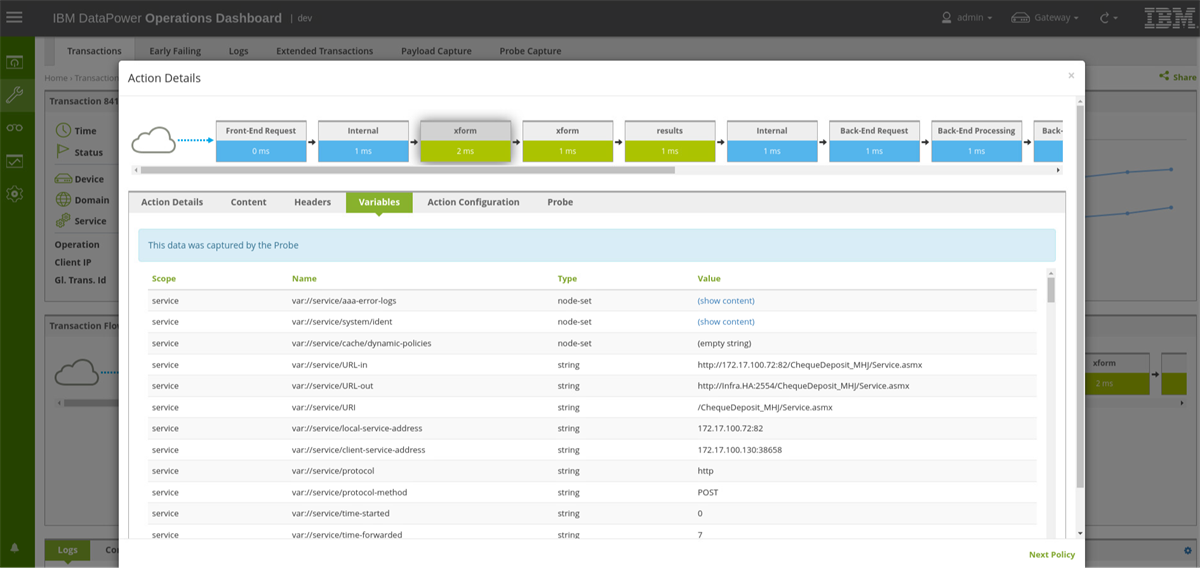Select the Transactions tab
The width and height of the screenshot is (1200, 568).
tap(94, 51)
